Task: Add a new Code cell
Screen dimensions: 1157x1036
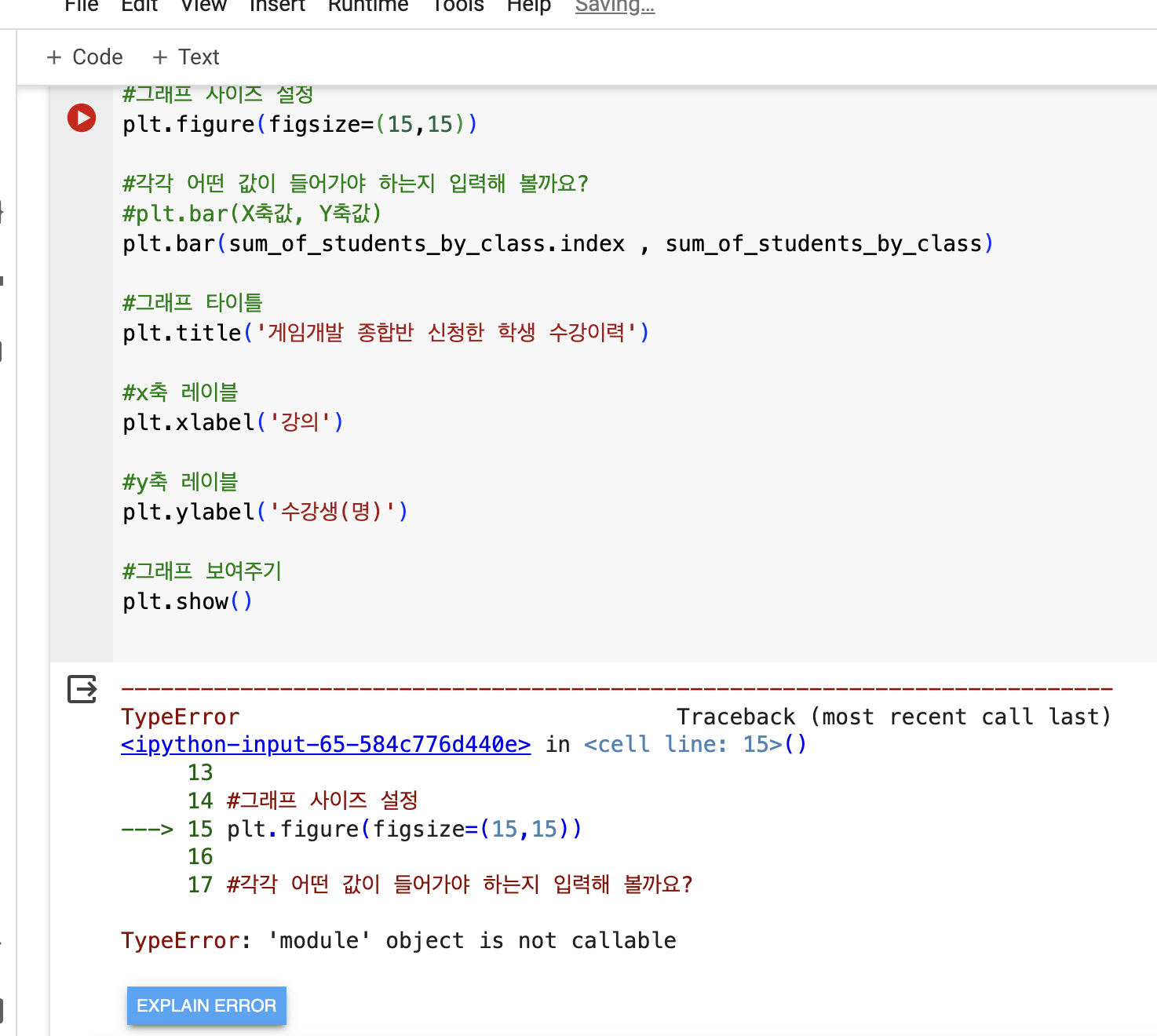Action: click(85, 57)
